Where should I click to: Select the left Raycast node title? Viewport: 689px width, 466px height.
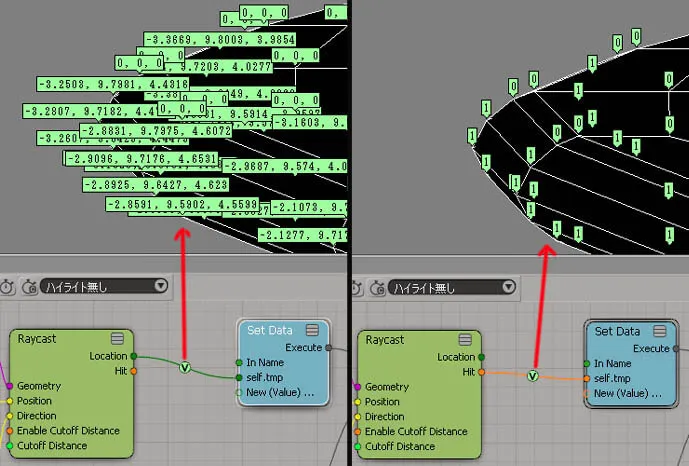coord(37,339)
